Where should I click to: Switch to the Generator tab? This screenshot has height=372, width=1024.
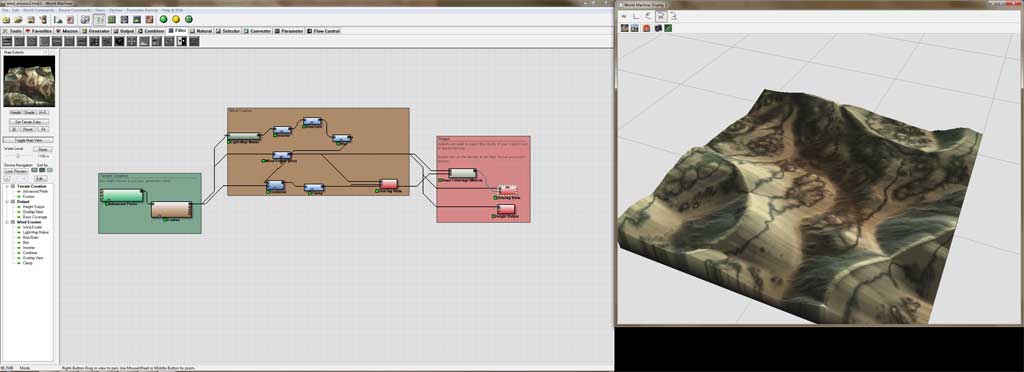coord(96,31)
